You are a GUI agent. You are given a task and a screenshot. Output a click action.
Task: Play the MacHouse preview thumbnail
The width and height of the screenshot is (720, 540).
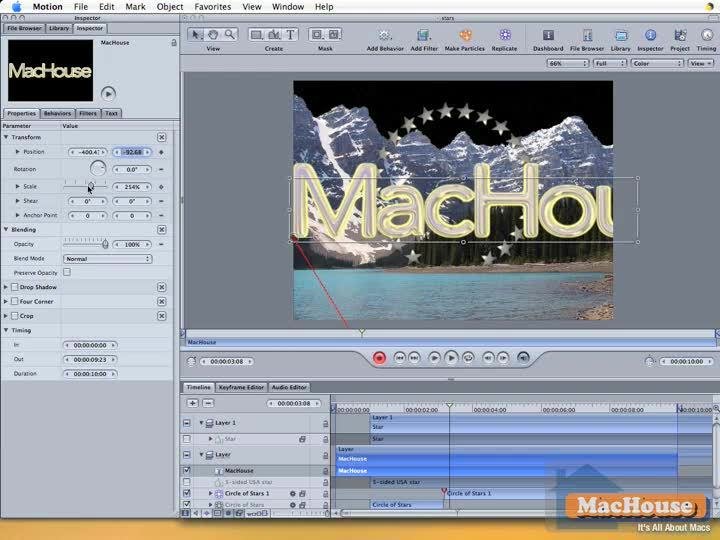click(x=108, y=94)
